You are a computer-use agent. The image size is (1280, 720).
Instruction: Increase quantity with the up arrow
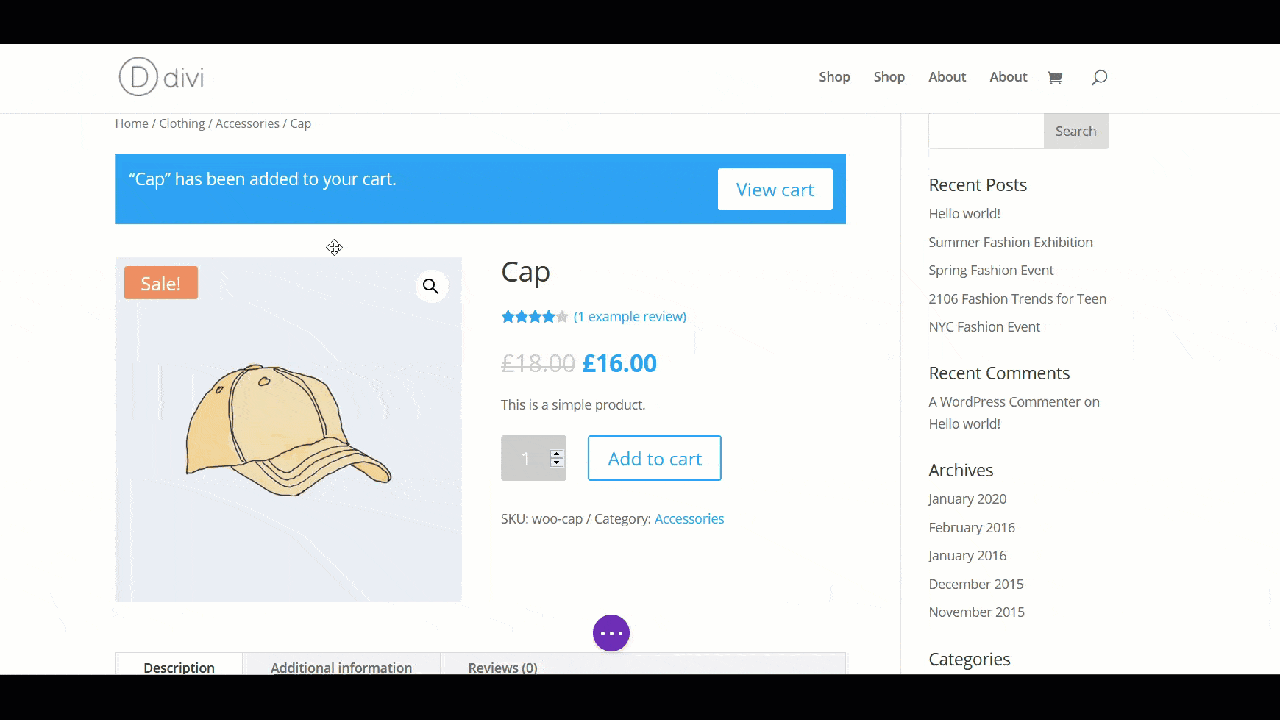pos(557,453)
